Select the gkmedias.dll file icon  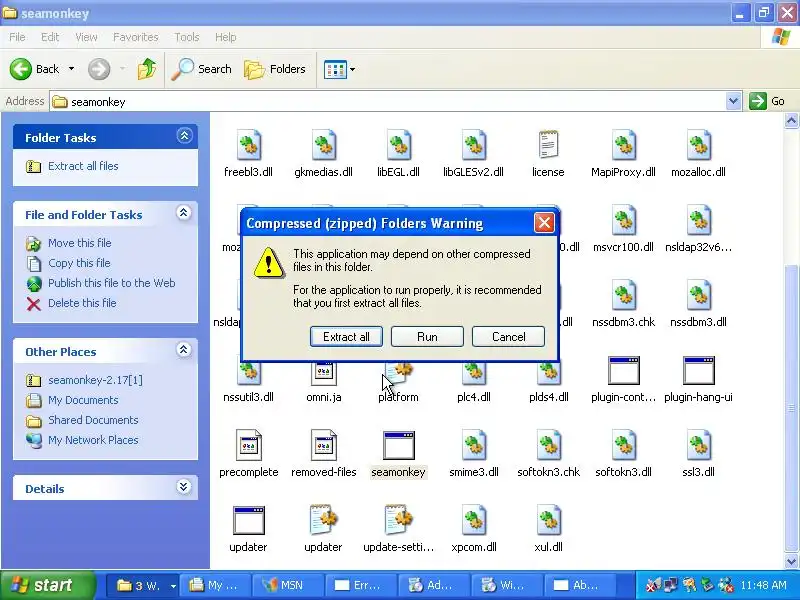pos(323,145)
